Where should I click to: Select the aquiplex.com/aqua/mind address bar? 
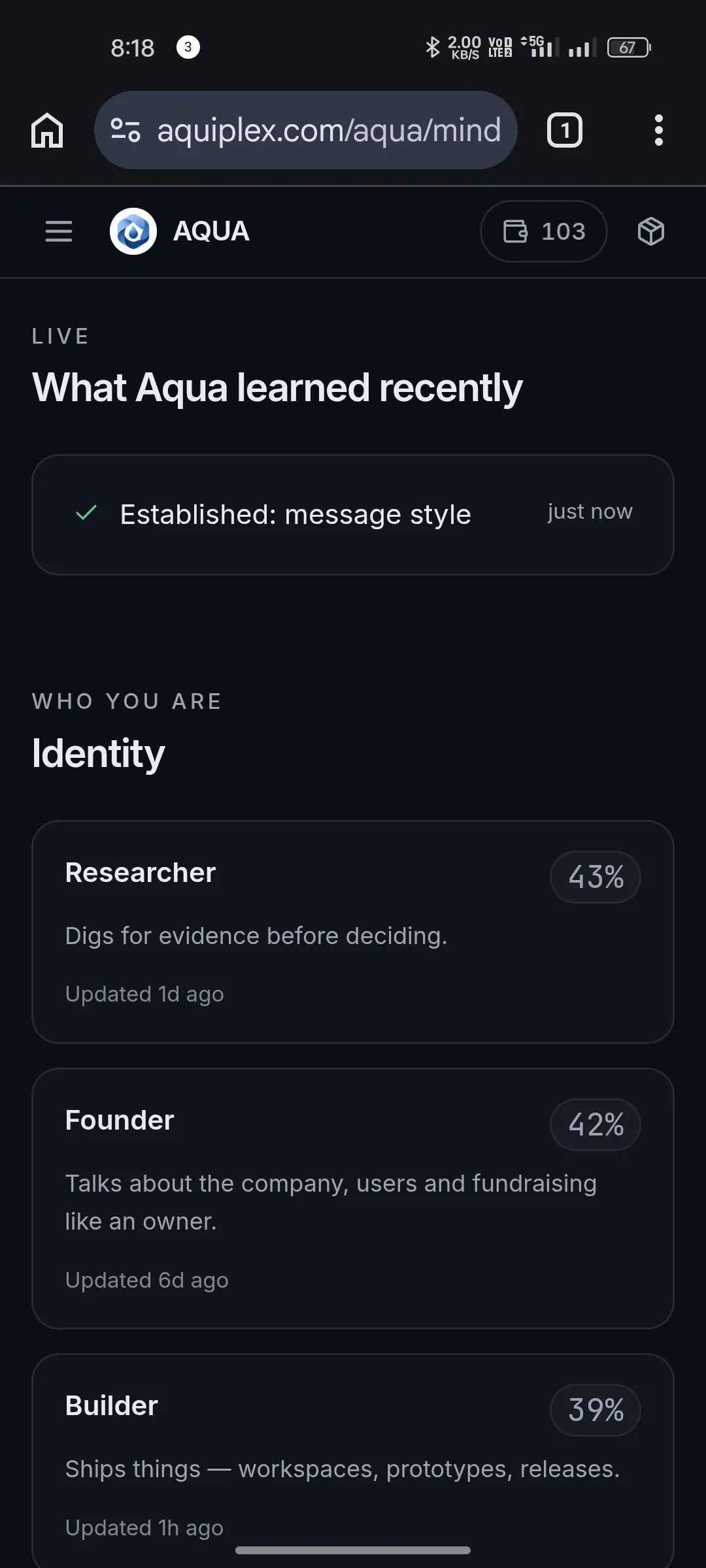click(306, 130)
